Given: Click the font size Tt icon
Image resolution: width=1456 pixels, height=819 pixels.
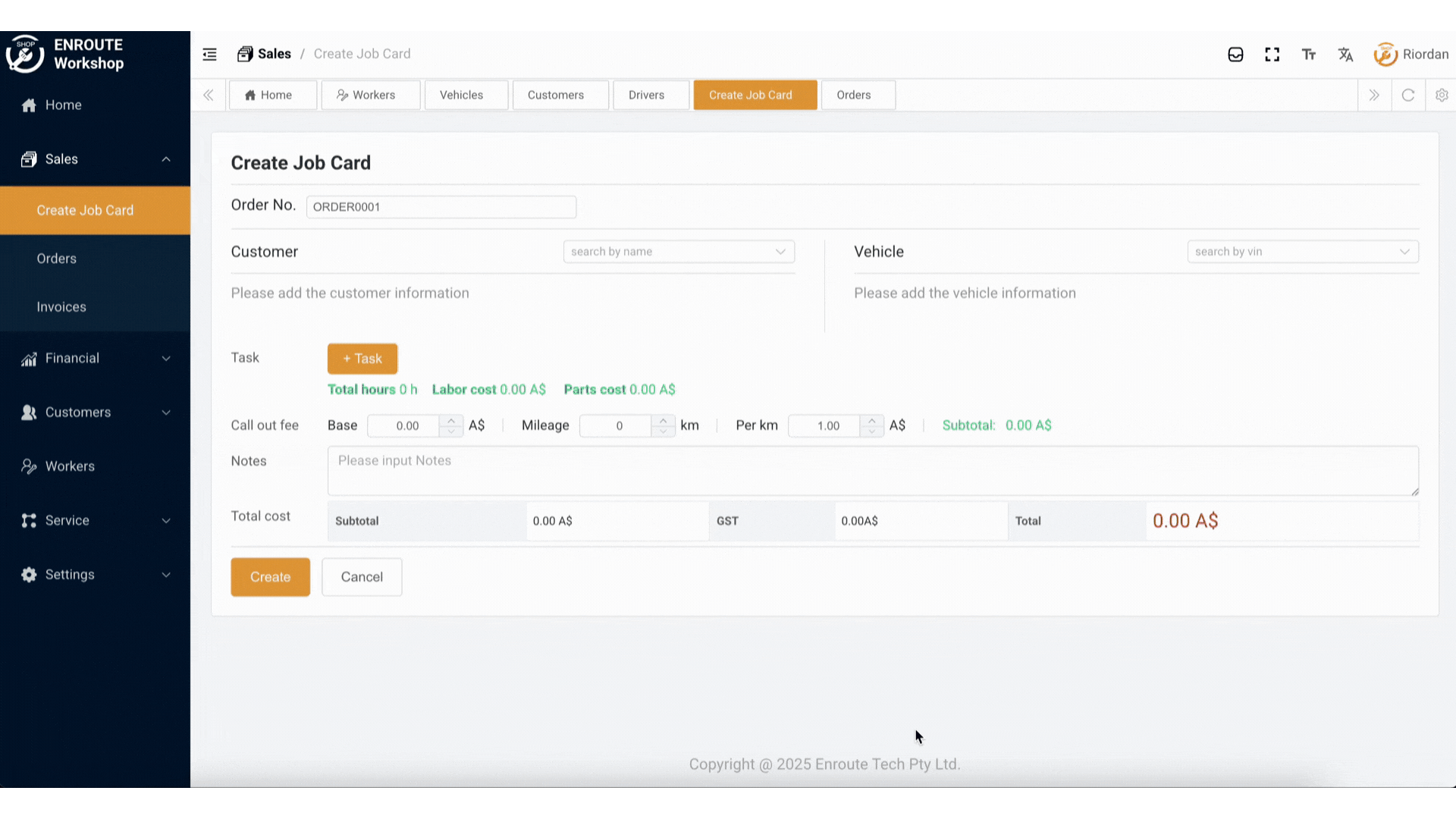Looking at the screenshot, I should (1309, 54).
